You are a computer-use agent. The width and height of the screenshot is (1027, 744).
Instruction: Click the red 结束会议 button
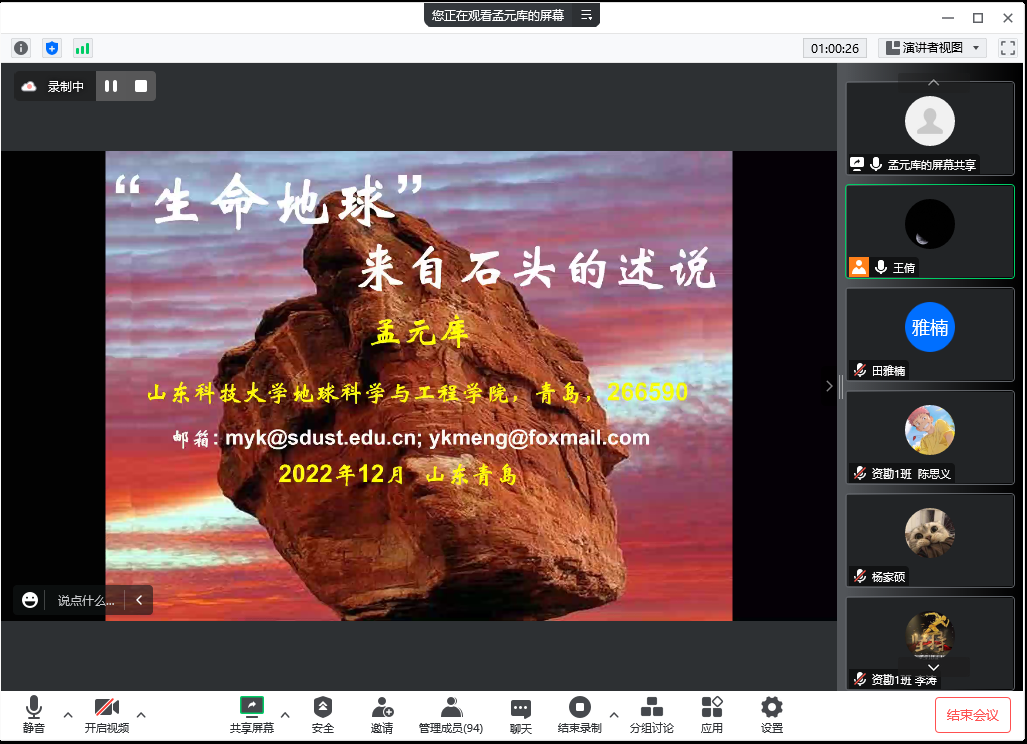pos(972,715)
